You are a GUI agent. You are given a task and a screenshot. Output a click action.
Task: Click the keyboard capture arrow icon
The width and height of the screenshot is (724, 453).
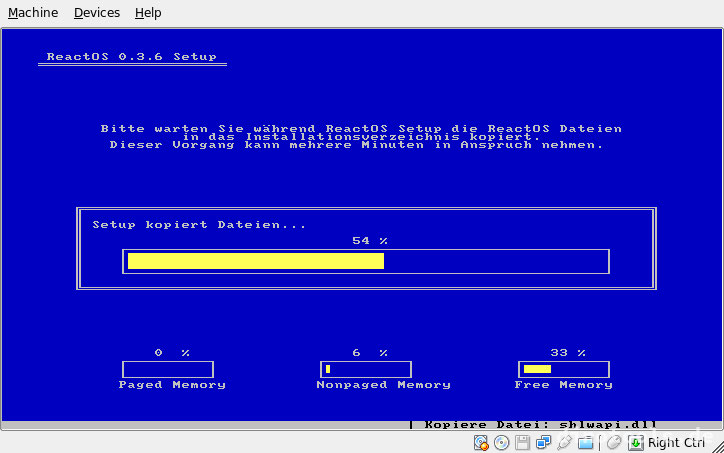click(x=635, y=443)
